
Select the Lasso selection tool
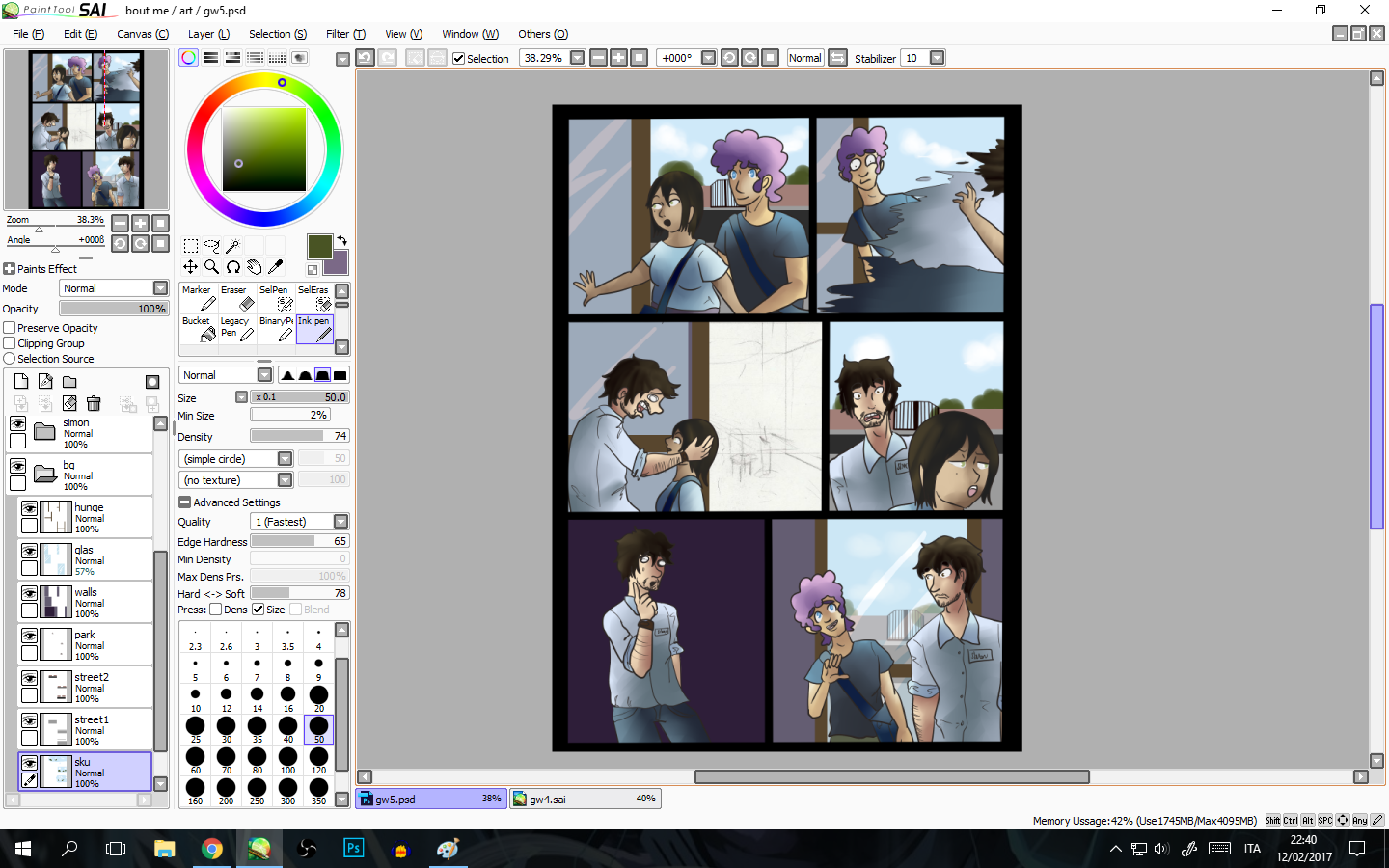(211, 246)
